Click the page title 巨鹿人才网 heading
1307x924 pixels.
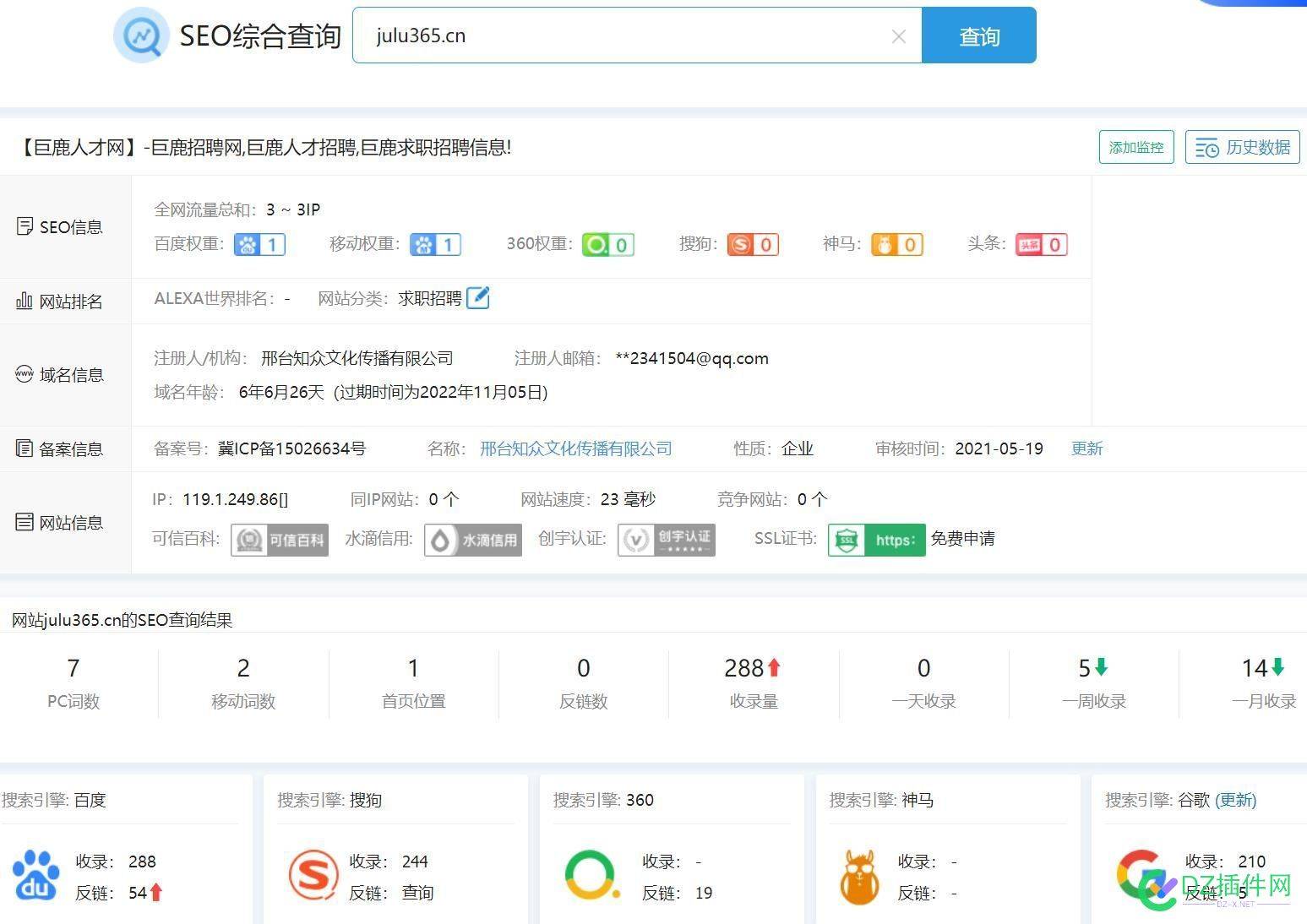(264, 148)
